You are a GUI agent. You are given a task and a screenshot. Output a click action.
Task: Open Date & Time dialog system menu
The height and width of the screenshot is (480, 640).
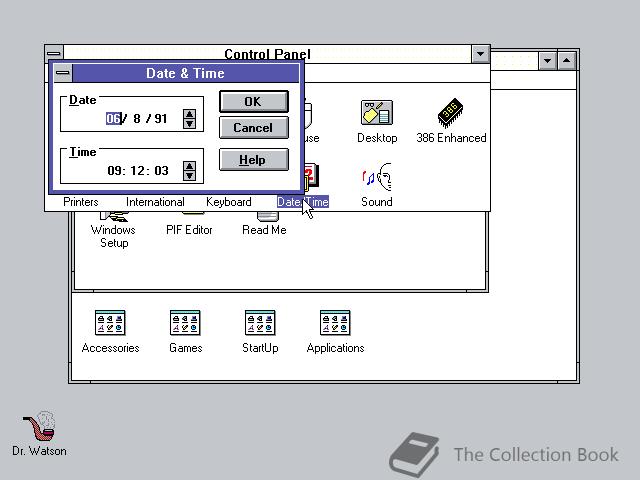tap(63, 73)
